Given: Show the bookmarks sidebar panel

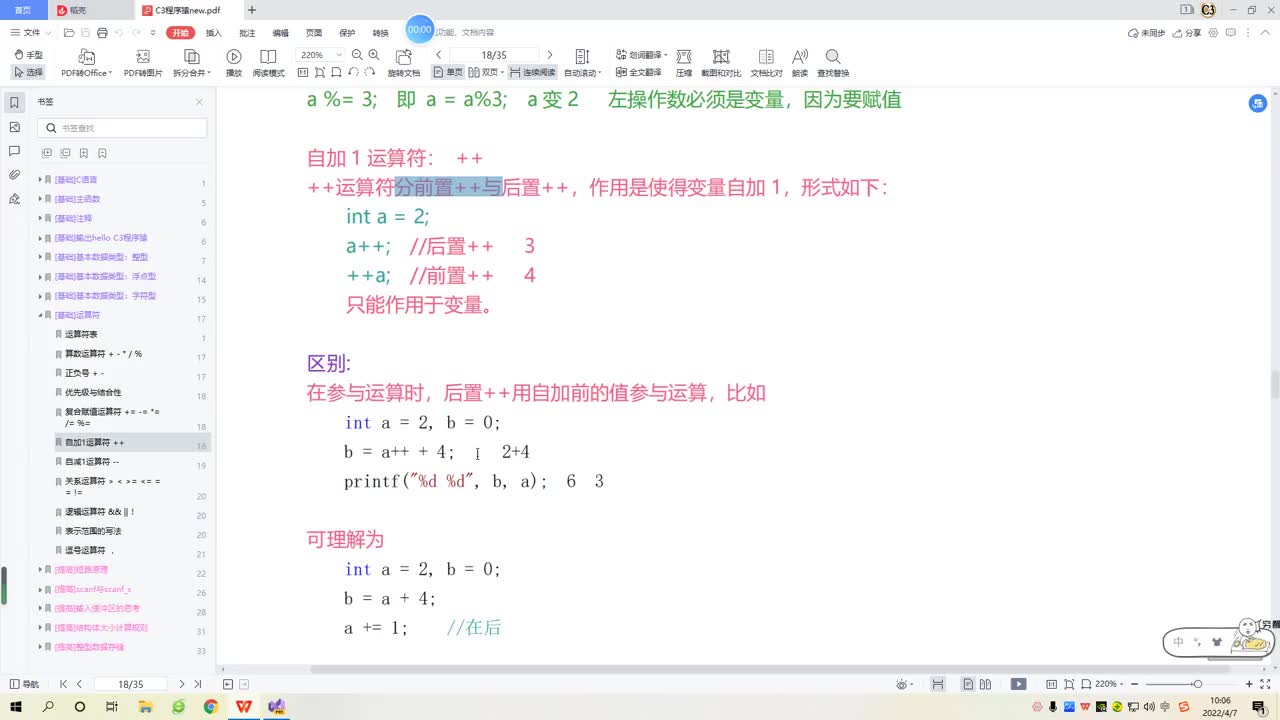Looking at the screenshot, I should 14,102.
